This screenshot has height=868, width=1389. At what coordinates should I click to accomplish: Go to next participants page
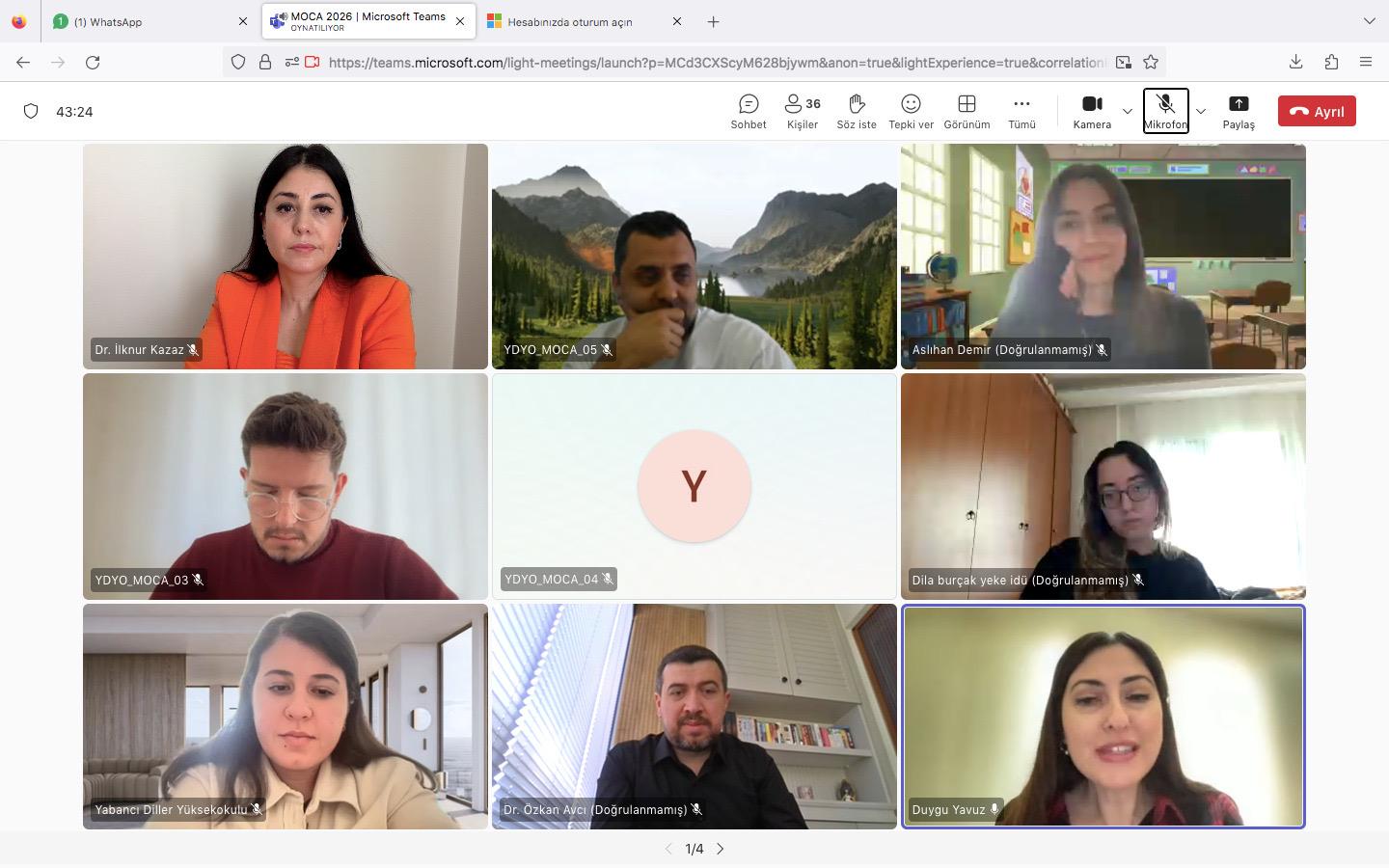[x=720, y=849]
